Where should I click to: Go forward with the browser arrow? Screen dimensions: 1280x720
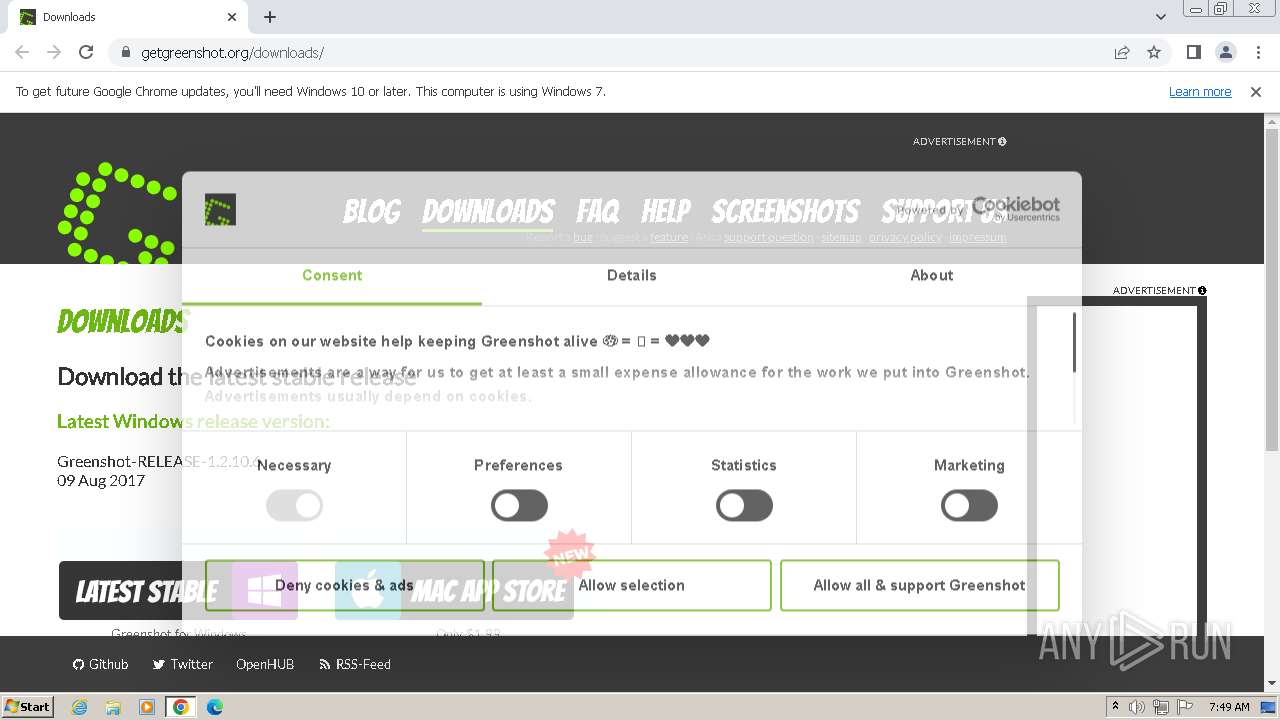pyautogui.click(x=54, y=52)
